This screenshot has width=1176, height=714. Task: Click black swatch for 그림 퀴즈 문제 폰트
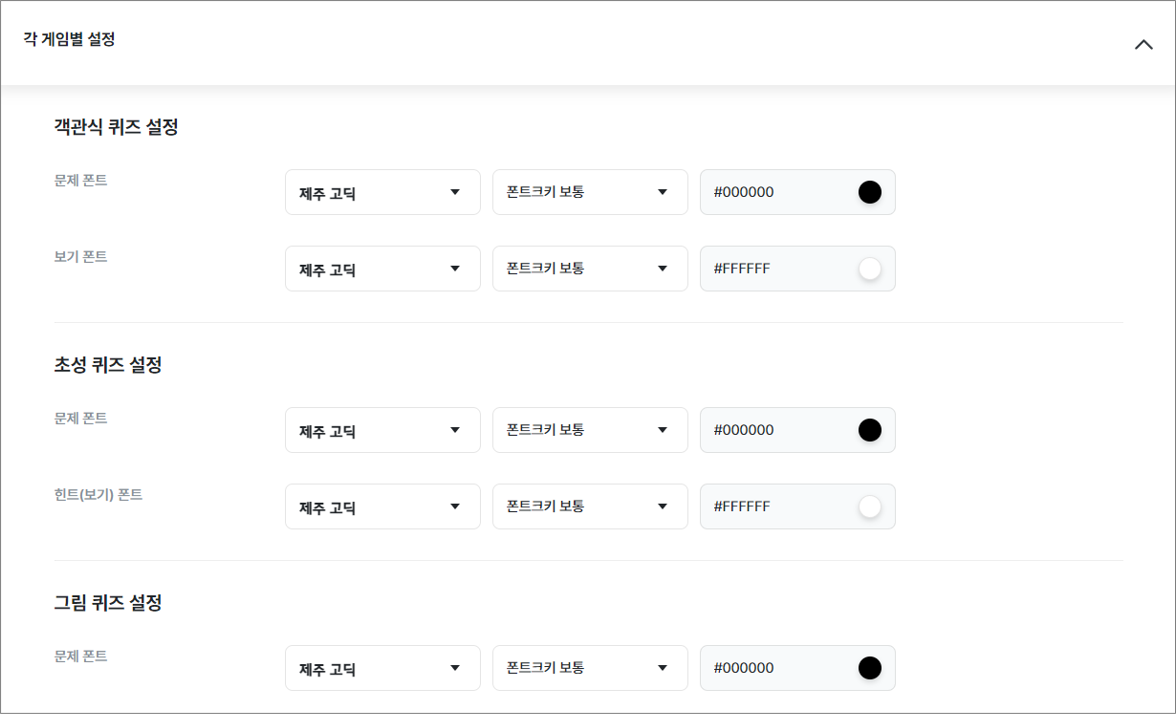tap(870, 668)
